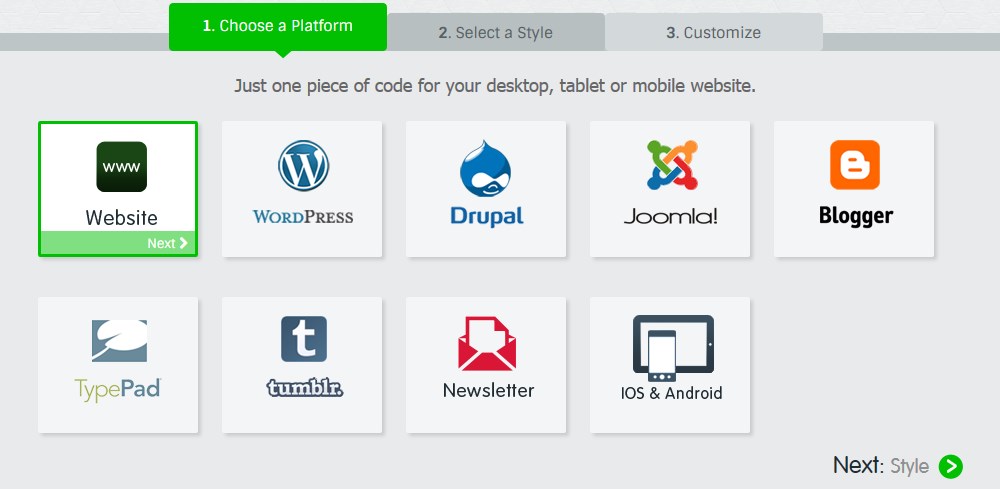Click the green www Website icon

click(x=122, y=167)
